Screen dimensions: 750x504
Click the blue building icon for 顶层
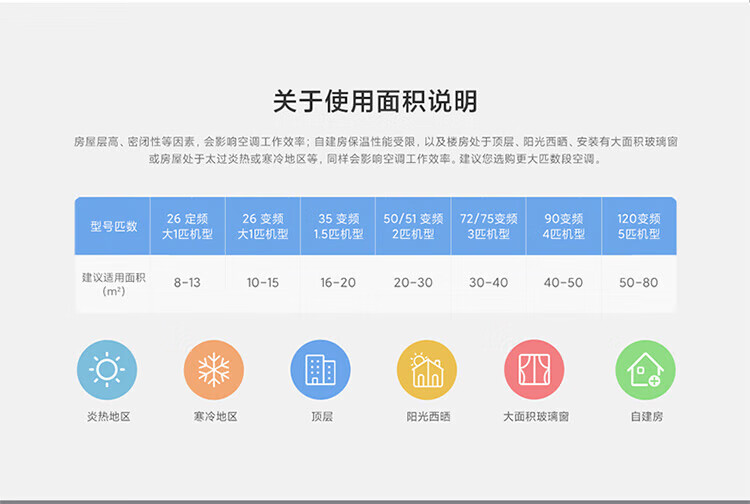click(x=320, y=370)
